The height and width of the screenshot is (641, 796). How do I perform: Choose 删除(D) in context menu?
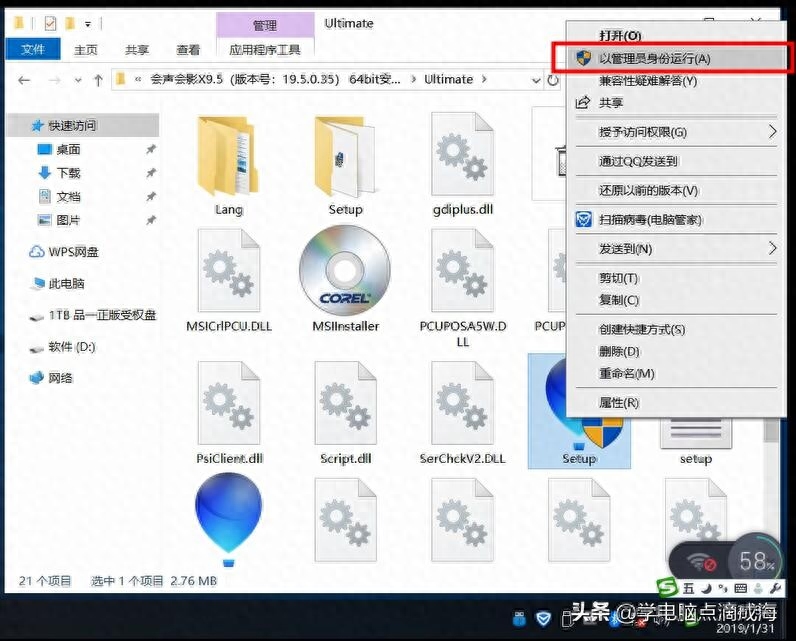coord(675,351)
